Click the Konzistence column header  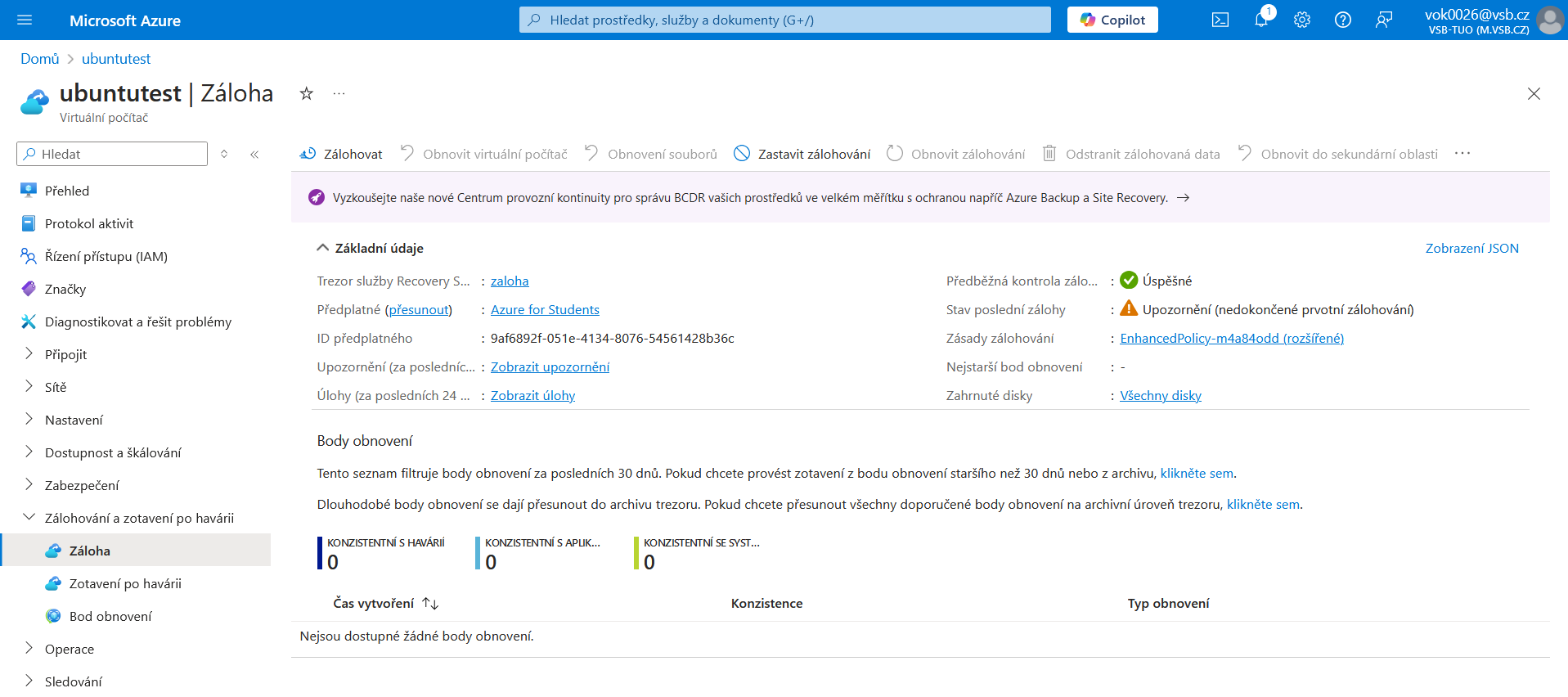766,603
